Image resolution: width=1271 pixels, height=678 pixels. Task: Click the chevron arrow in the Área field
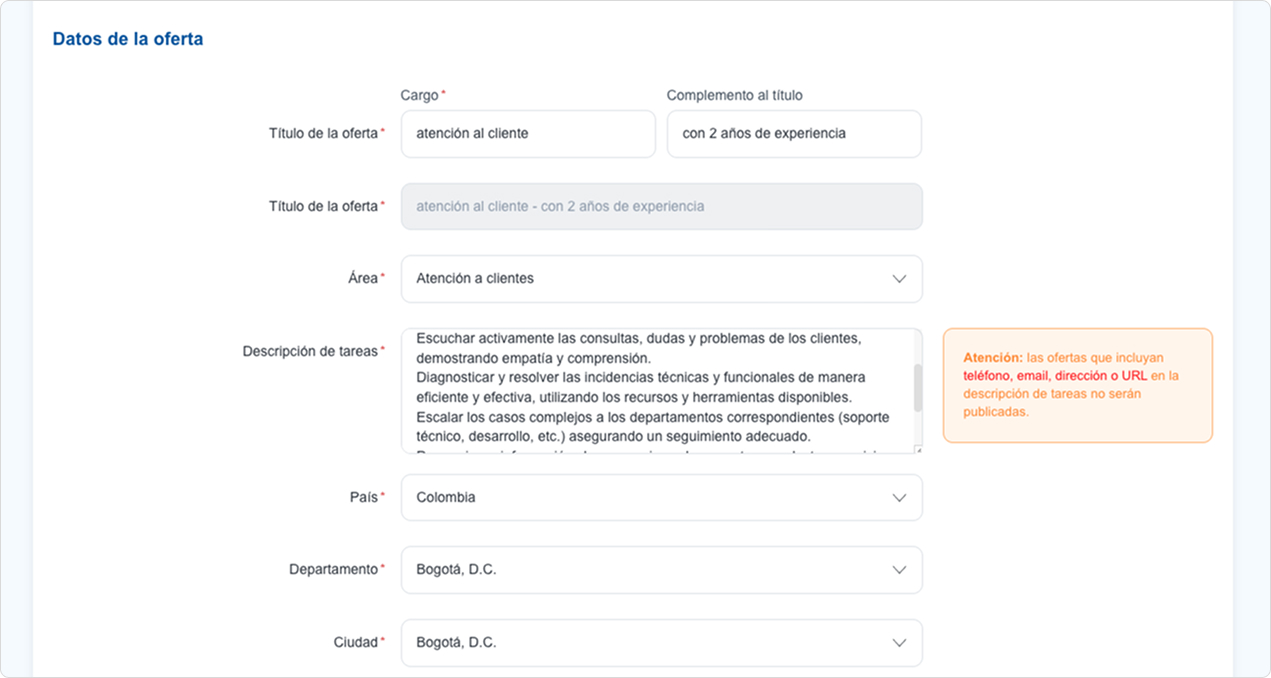(x=899, y=279)
